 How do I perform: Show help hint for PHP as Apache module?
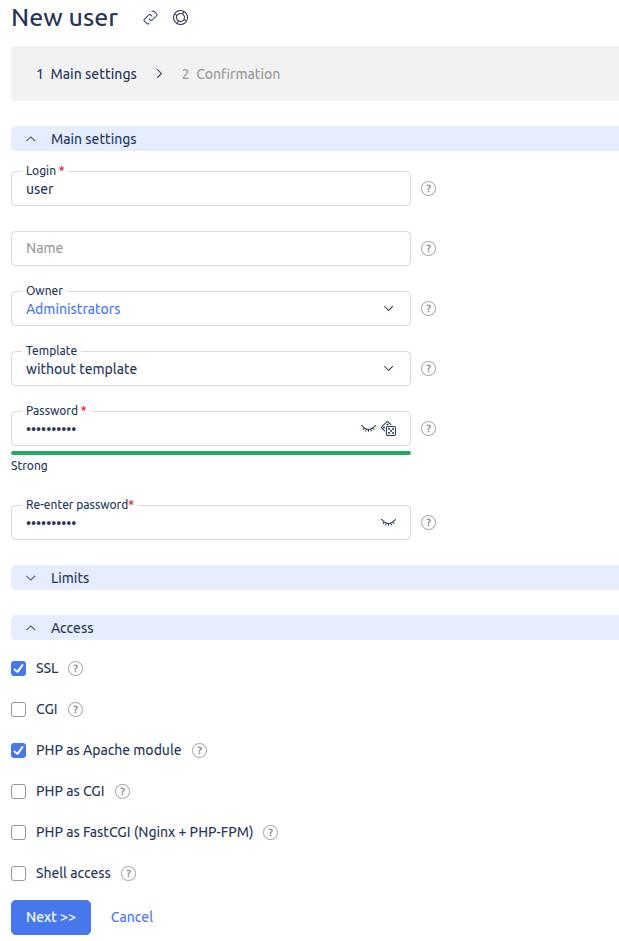pos(199,750)
